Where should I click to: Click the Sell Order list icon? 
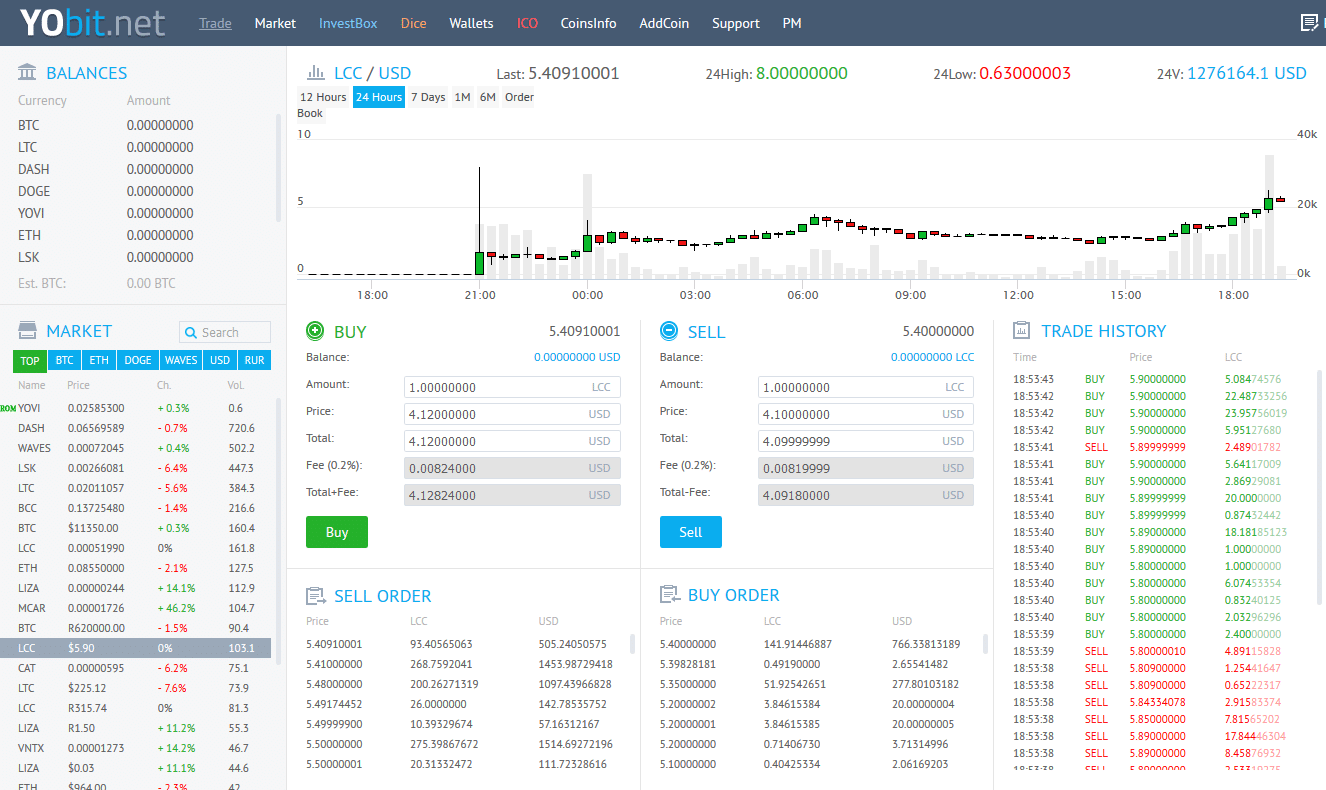pyautogui.click(x=316, y=596)
